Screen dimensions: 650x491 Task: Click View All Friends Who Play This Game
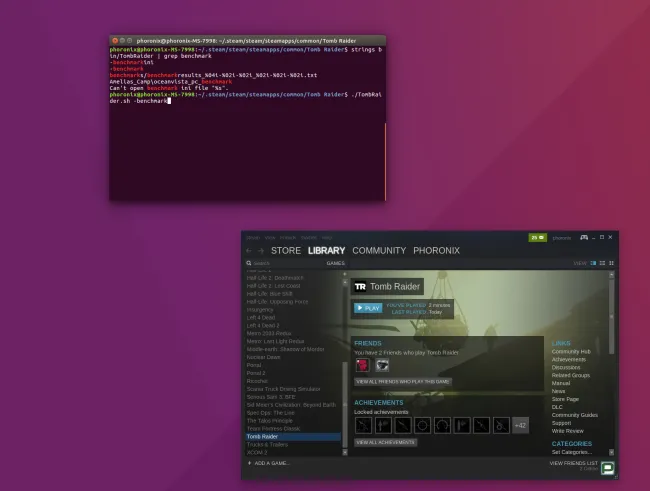click(x=403, y=382)
